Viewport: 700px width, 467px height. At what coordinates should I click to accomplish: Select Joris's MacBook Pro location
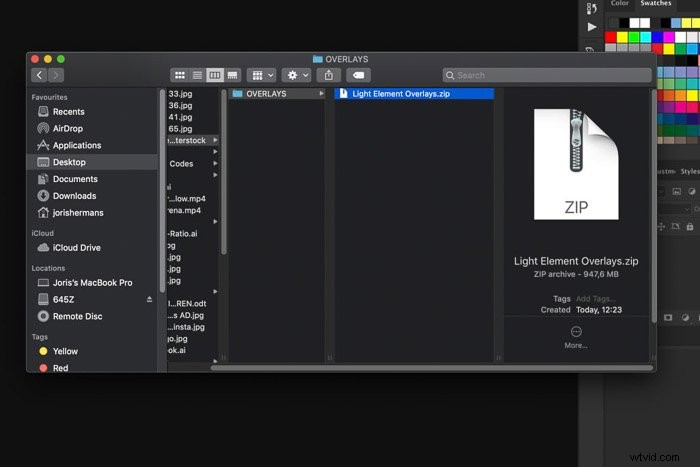[x=92, y=283]
